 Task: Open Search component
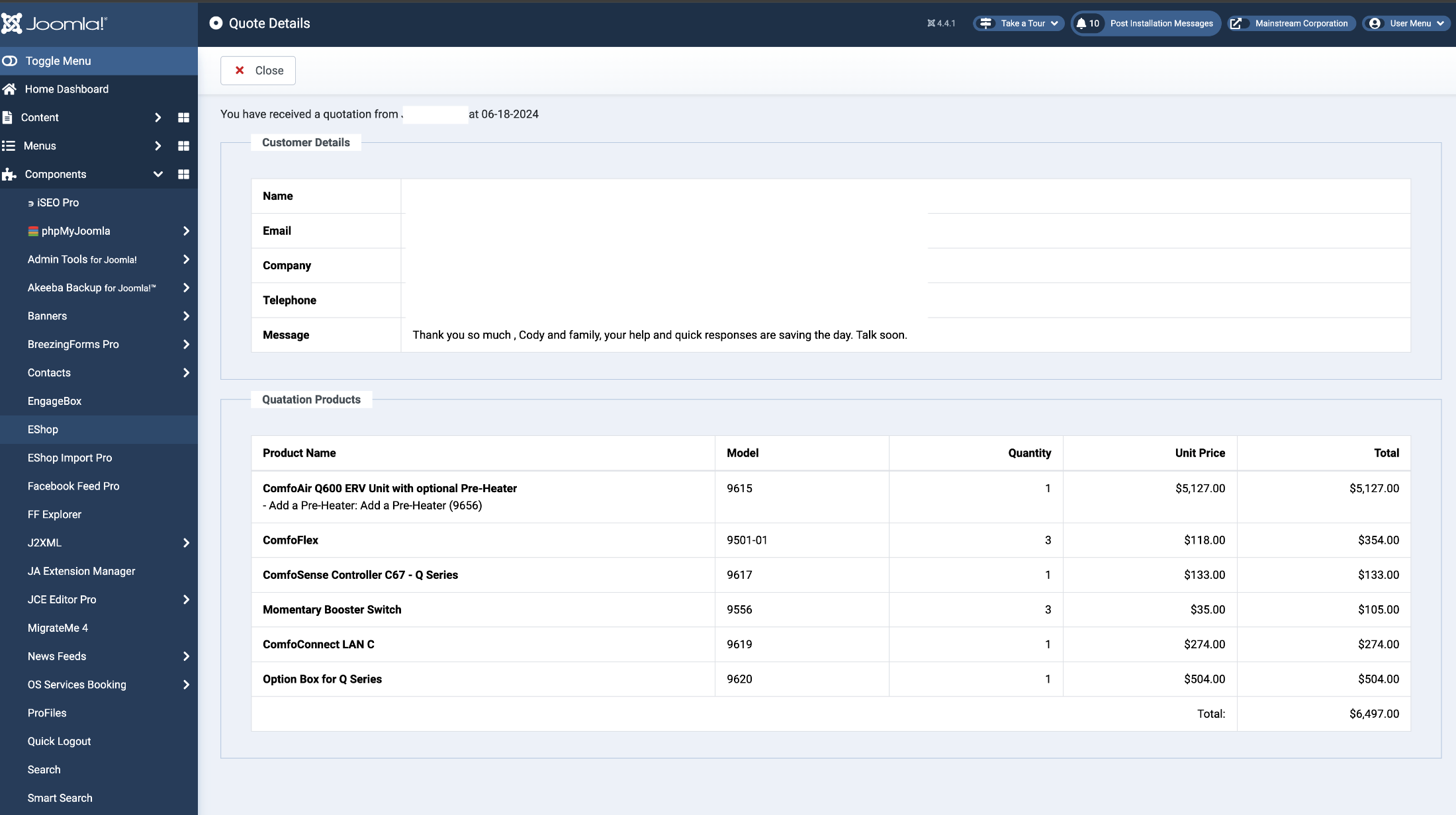pos(44,770)
